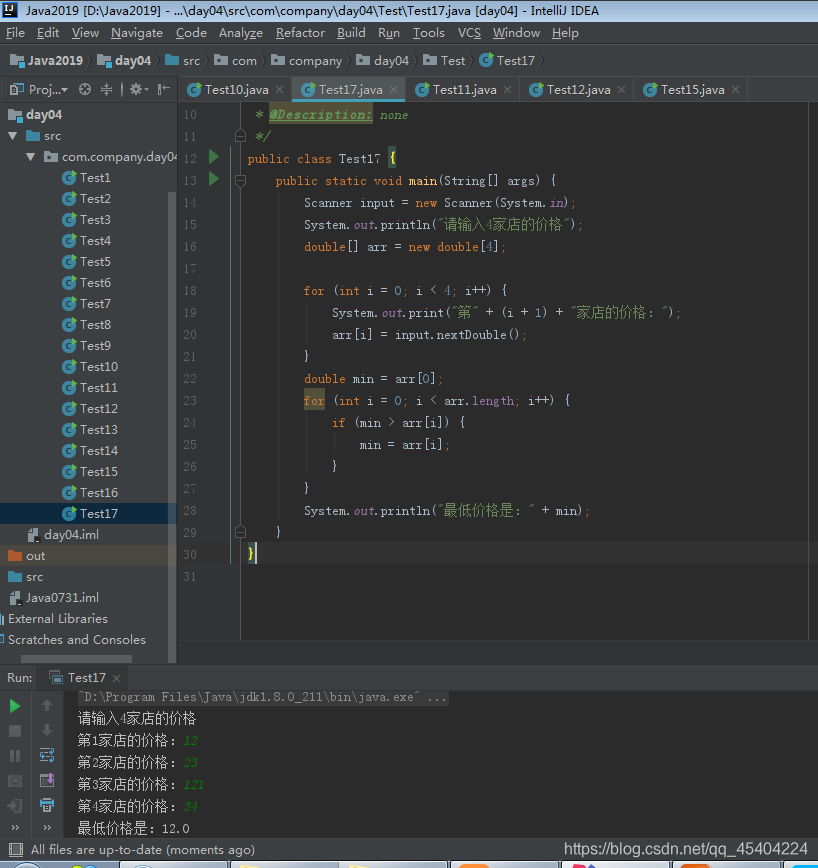Click the day04 module breadcrumb after Java2019
818x868 pixels.
pyautogui.click(x=124, y=60)
